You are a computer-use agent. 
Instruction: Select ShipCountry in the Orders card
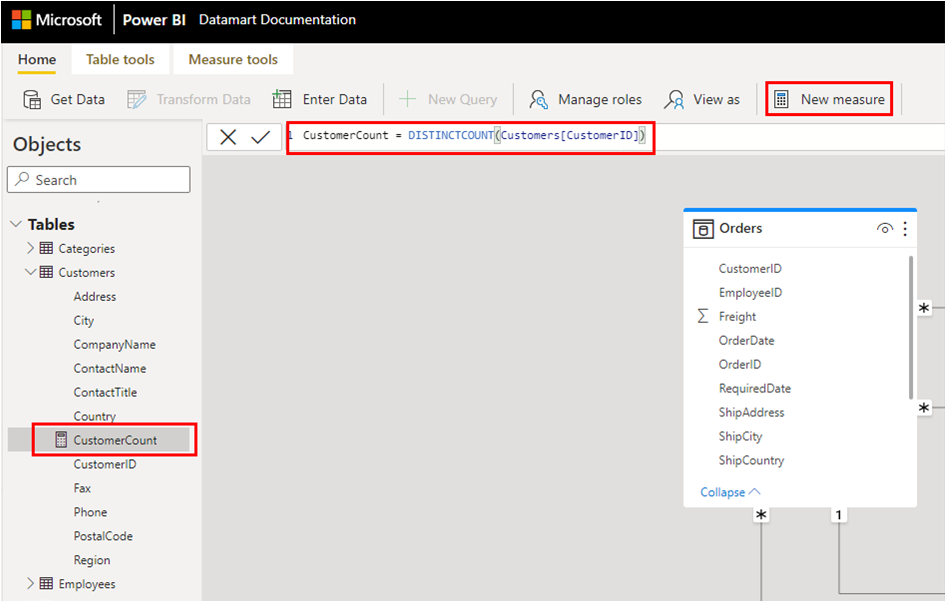[x=751, y=460]
